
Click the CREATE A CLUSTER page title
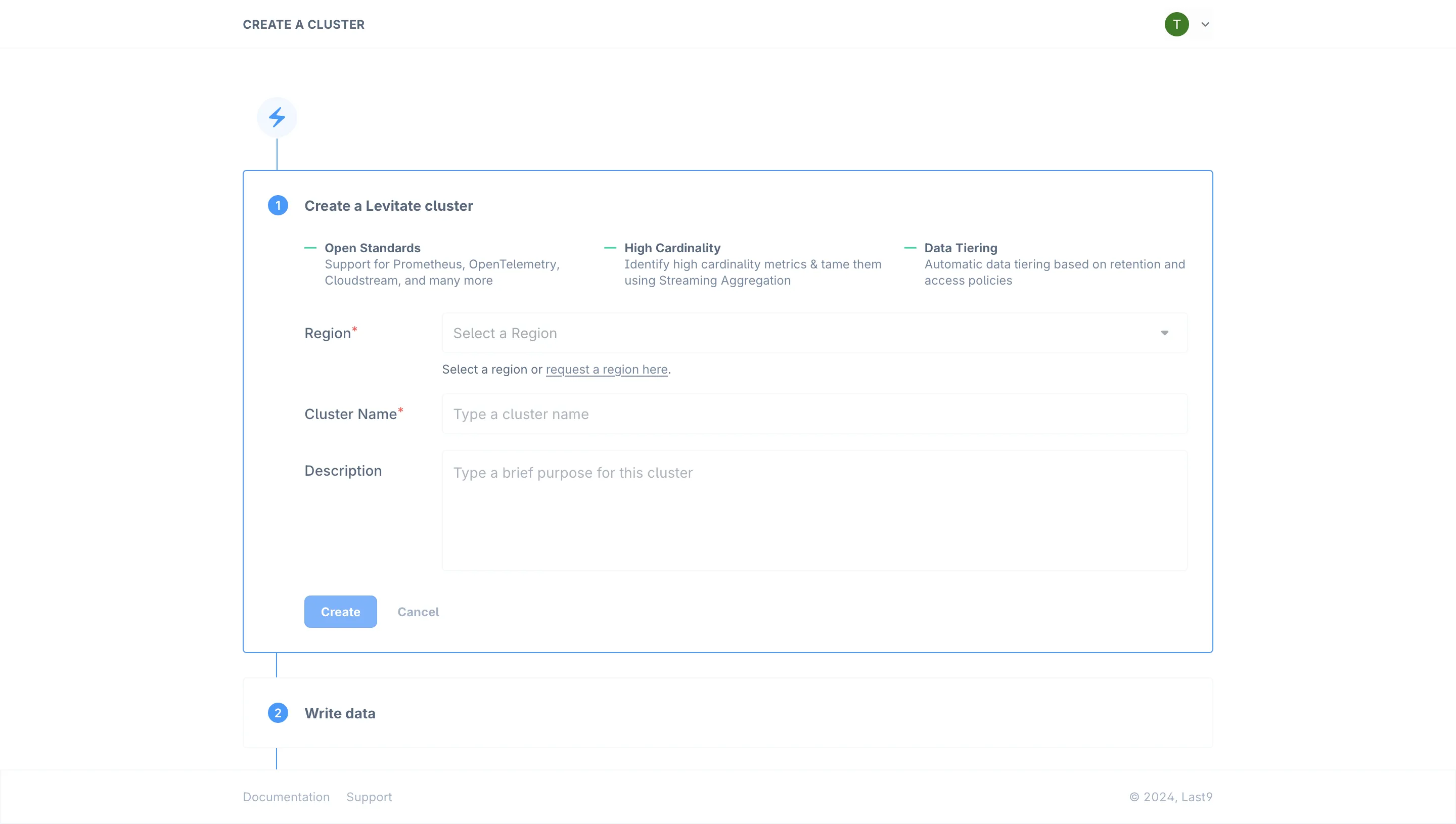tap(303, 24)
